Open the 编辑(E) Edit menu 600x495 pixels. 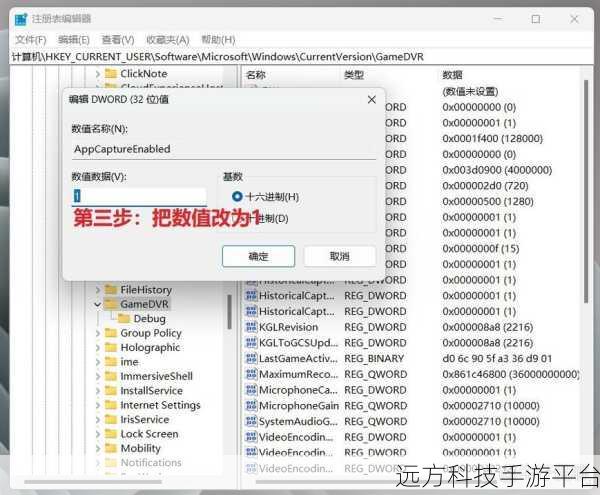pyautogui.click(x=74, y=40)
